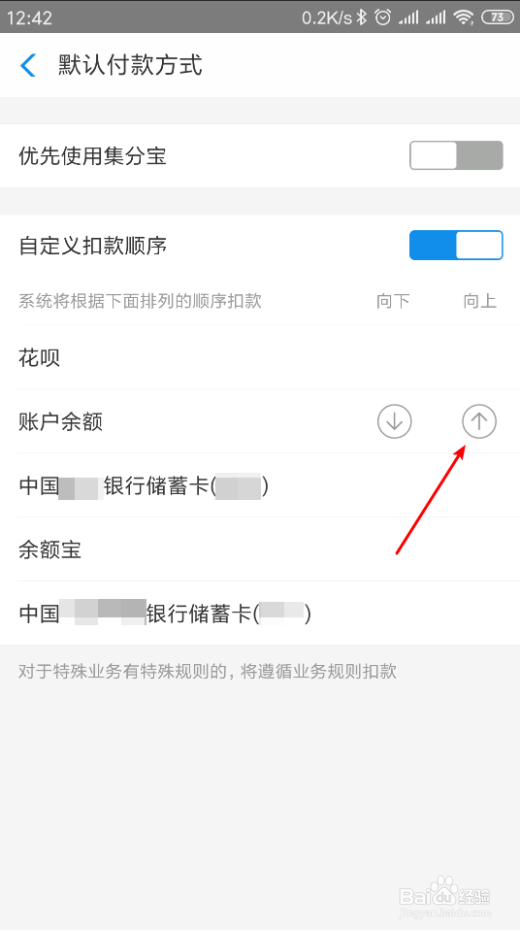
Task: Disable the 自定义扣款顺序 switch
Action: [456, 245]
